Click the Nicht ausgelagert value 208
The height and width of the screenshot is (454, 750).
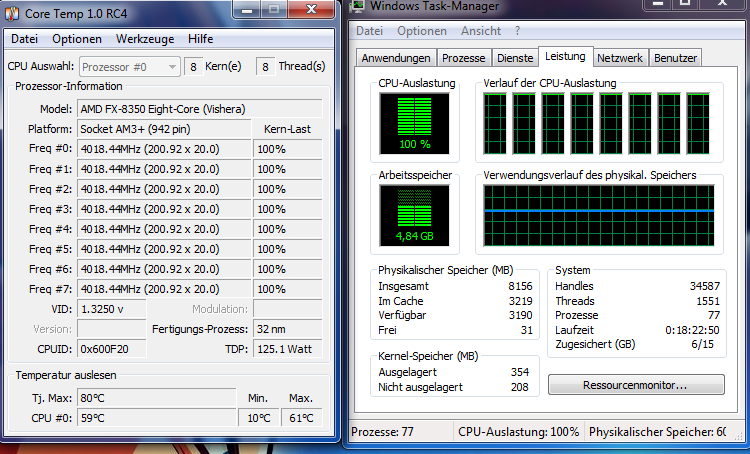pyautogui.click(x=519, y=387)
